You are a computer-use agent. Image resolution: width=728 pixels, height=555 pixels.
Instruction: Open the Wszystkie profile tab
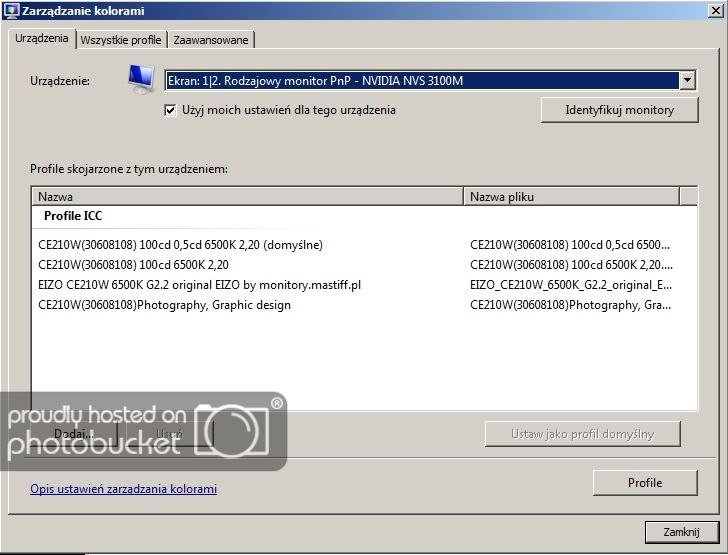coord(121,40)
